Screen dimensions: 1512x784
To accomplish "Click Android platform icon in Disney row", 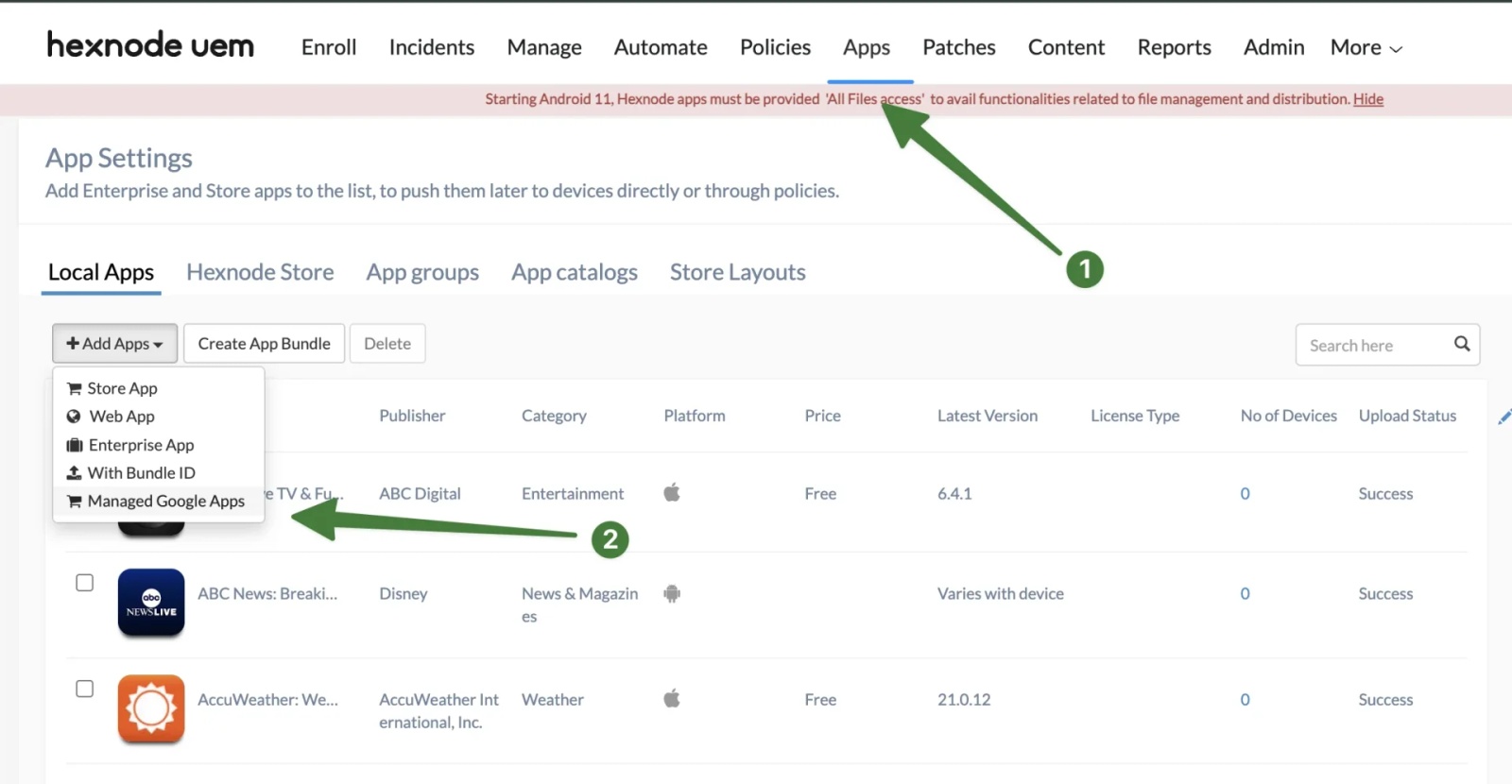I will [672, 593].
